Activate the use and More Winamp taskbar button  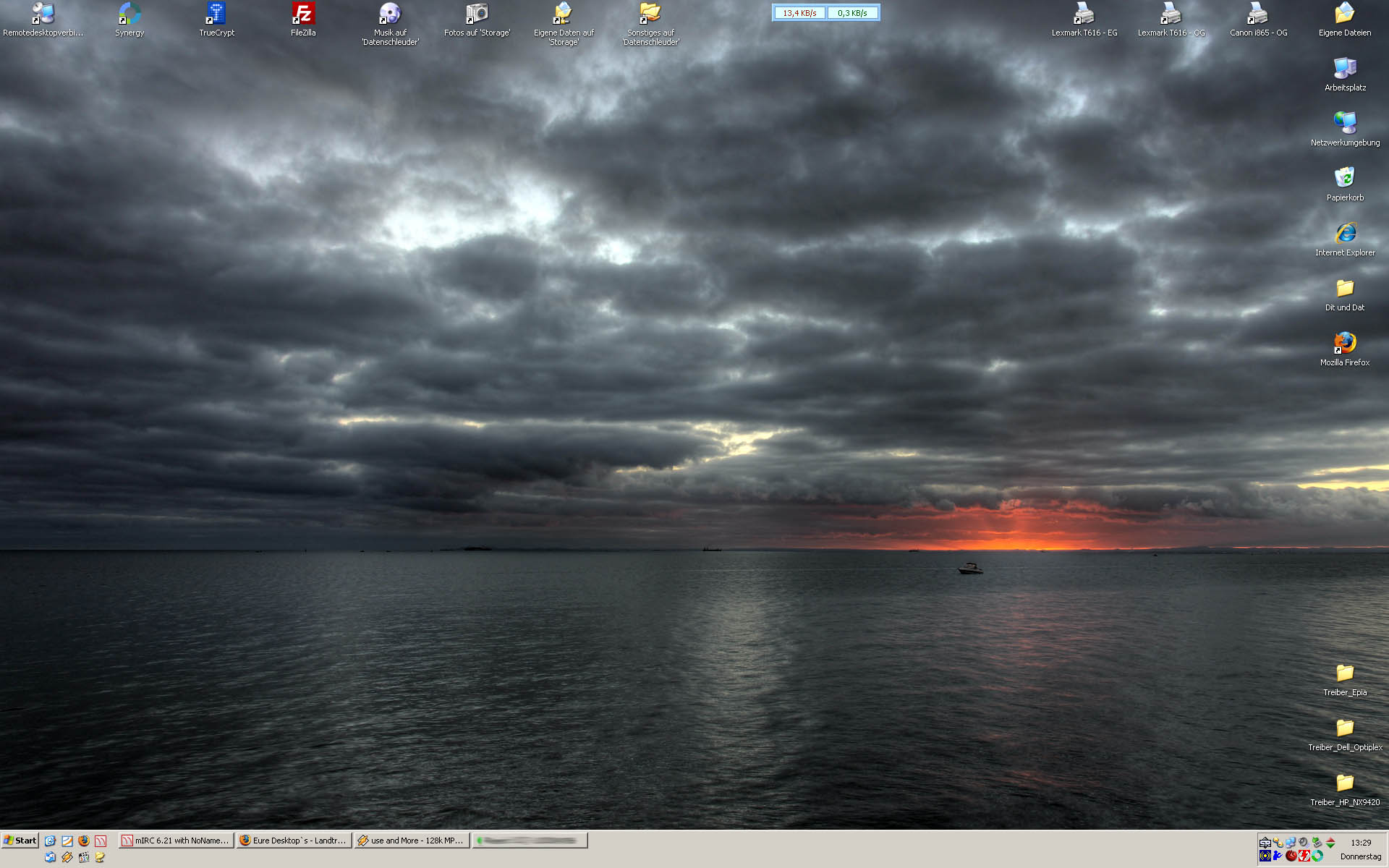pos(412,841)
